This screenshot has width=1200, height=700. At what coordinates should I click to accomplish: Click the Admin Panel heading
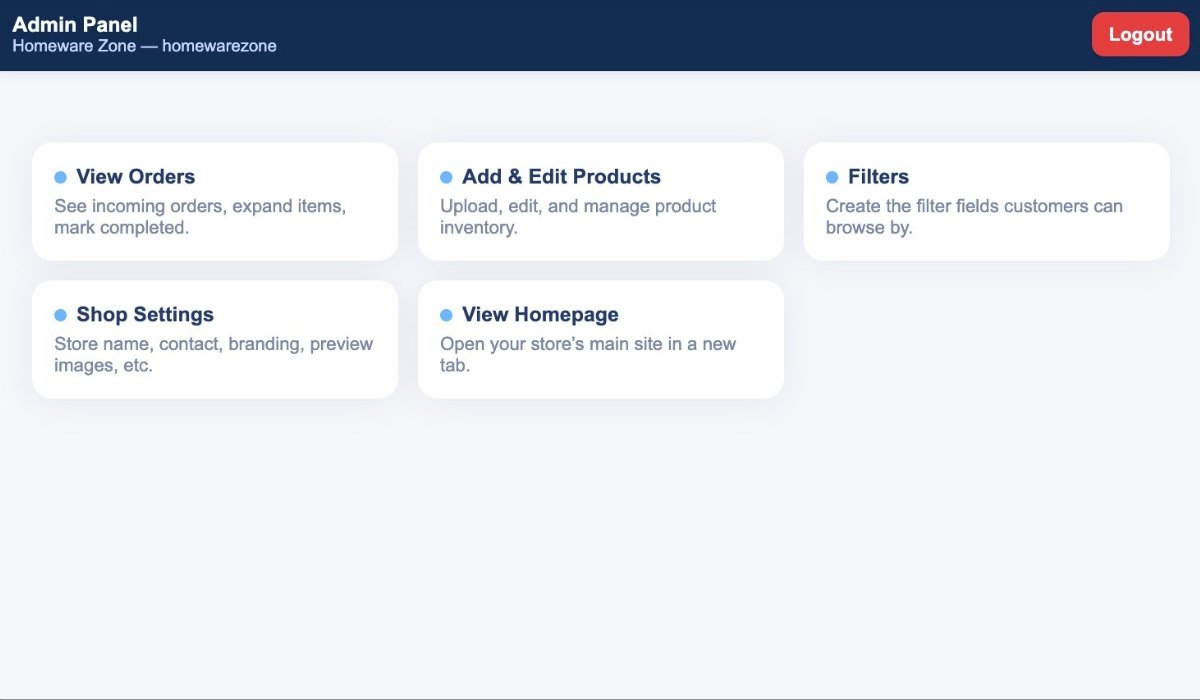pos(75,24)
